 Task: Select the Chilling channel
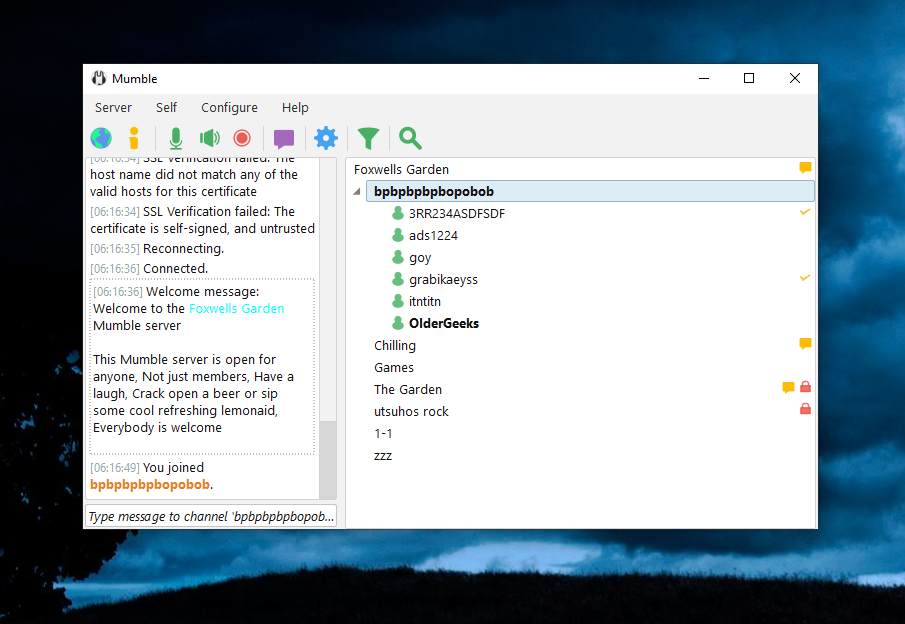coord(395,345)
